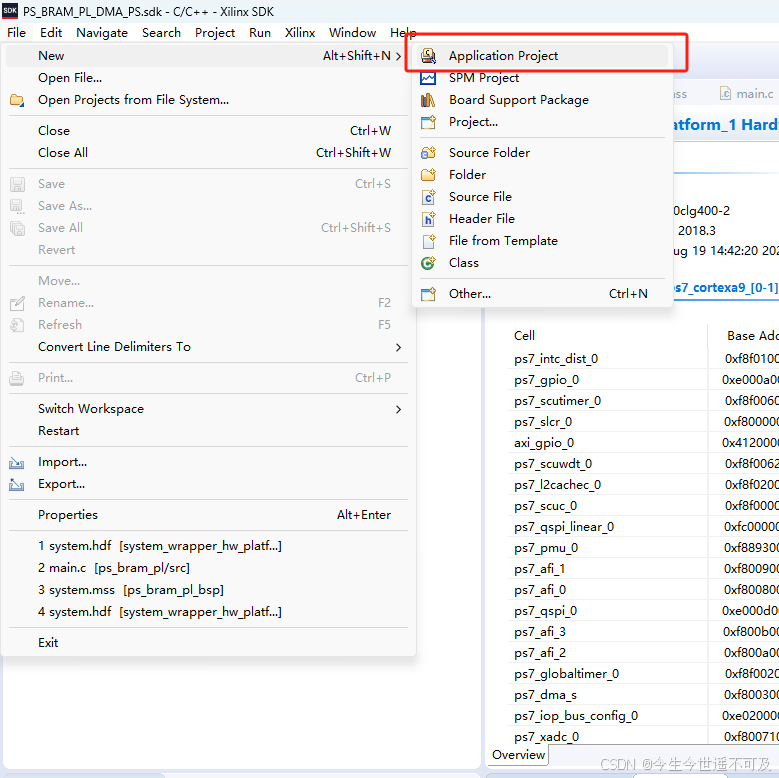The height and width of the screenshot is (778, 779).
Task: Click the Print printer icon
Action: point(16,379)
